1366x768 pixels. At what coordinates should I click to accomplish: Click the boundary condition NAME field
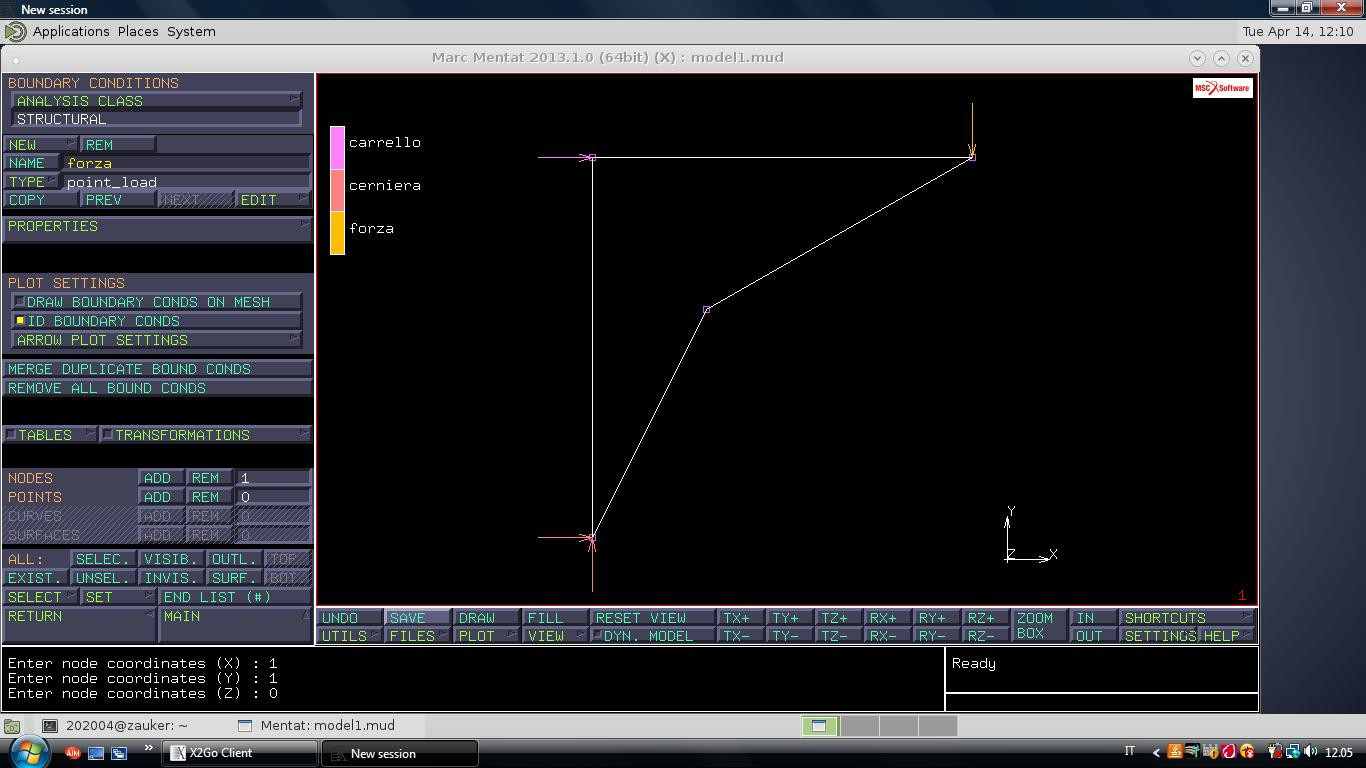[x=187, y=163]
